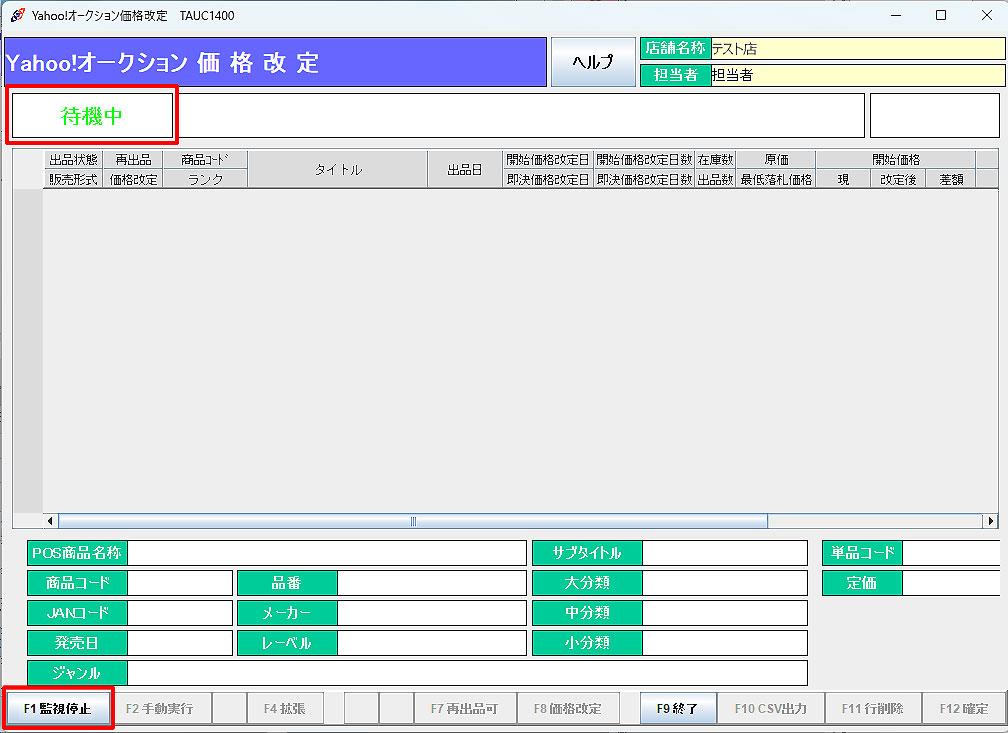Click the 出品日 column header
The image size is (1008, 733).
pos(464,170)
